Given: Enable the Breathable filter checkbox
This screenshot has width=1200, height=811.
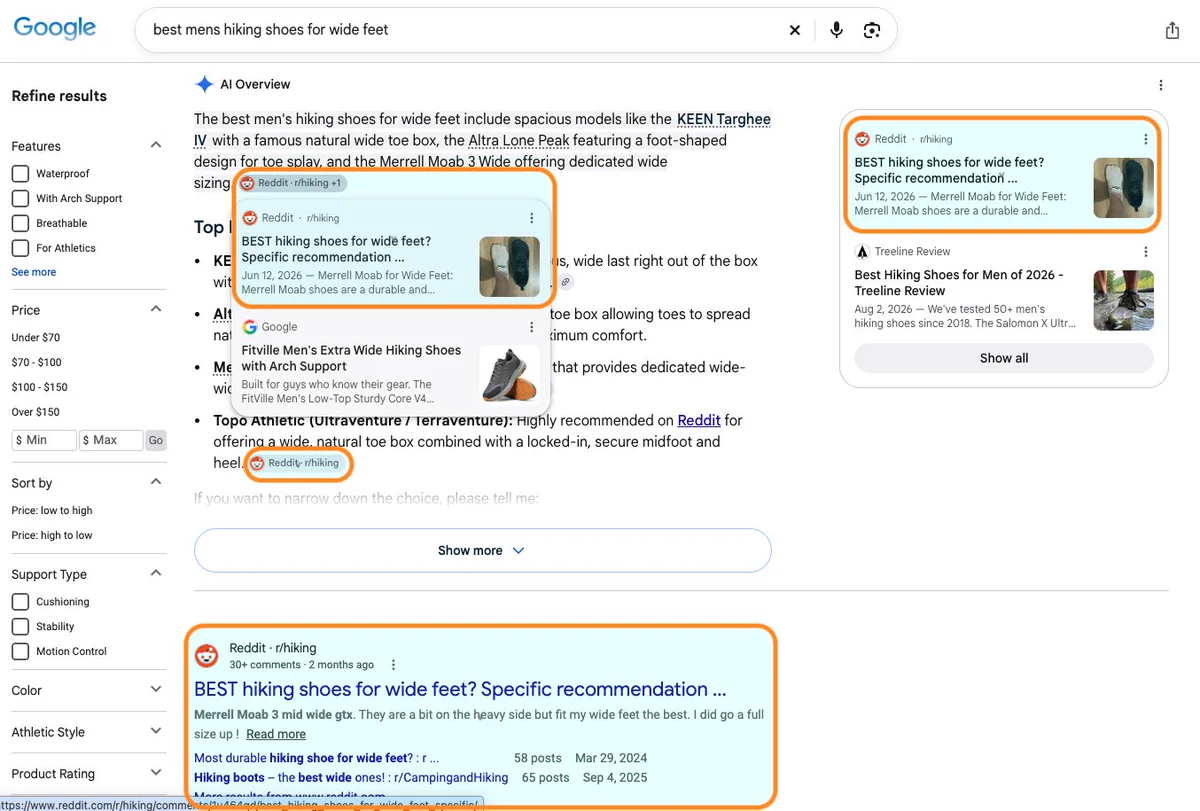Looking at the screenshot, I should [20, 223].
